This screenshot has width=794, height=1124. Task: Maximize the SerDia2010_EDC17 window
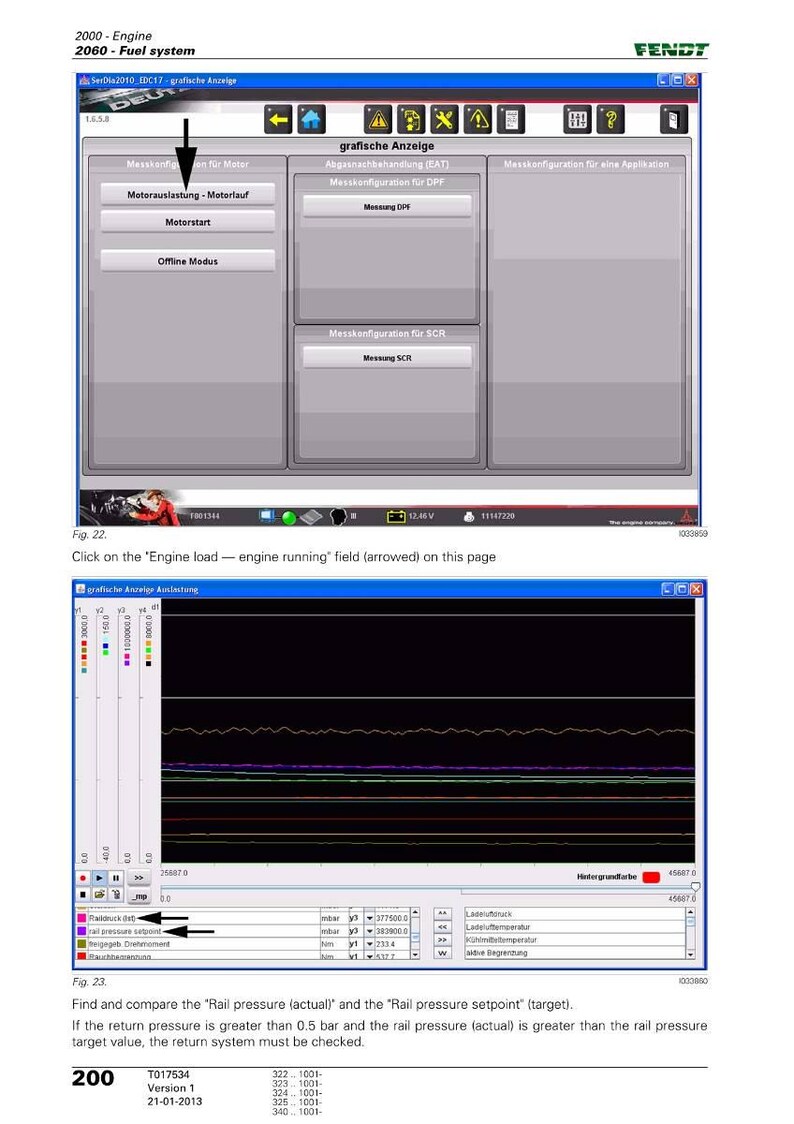pyautogui.click(x=678, y=80)
